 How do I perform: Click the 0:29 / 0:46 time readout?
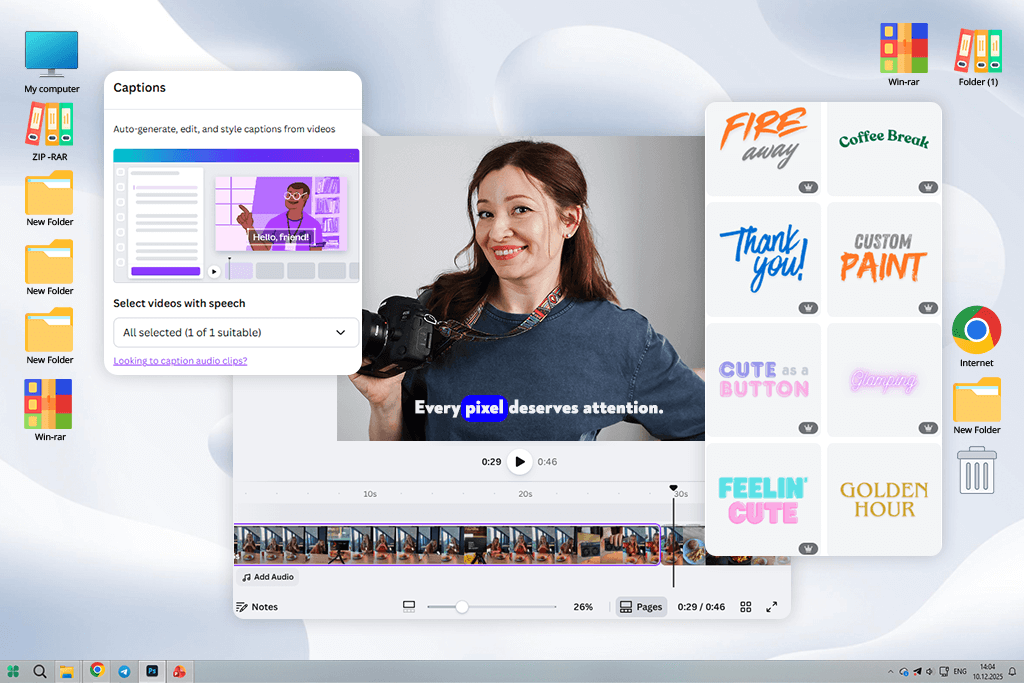(x=701, y=607)
